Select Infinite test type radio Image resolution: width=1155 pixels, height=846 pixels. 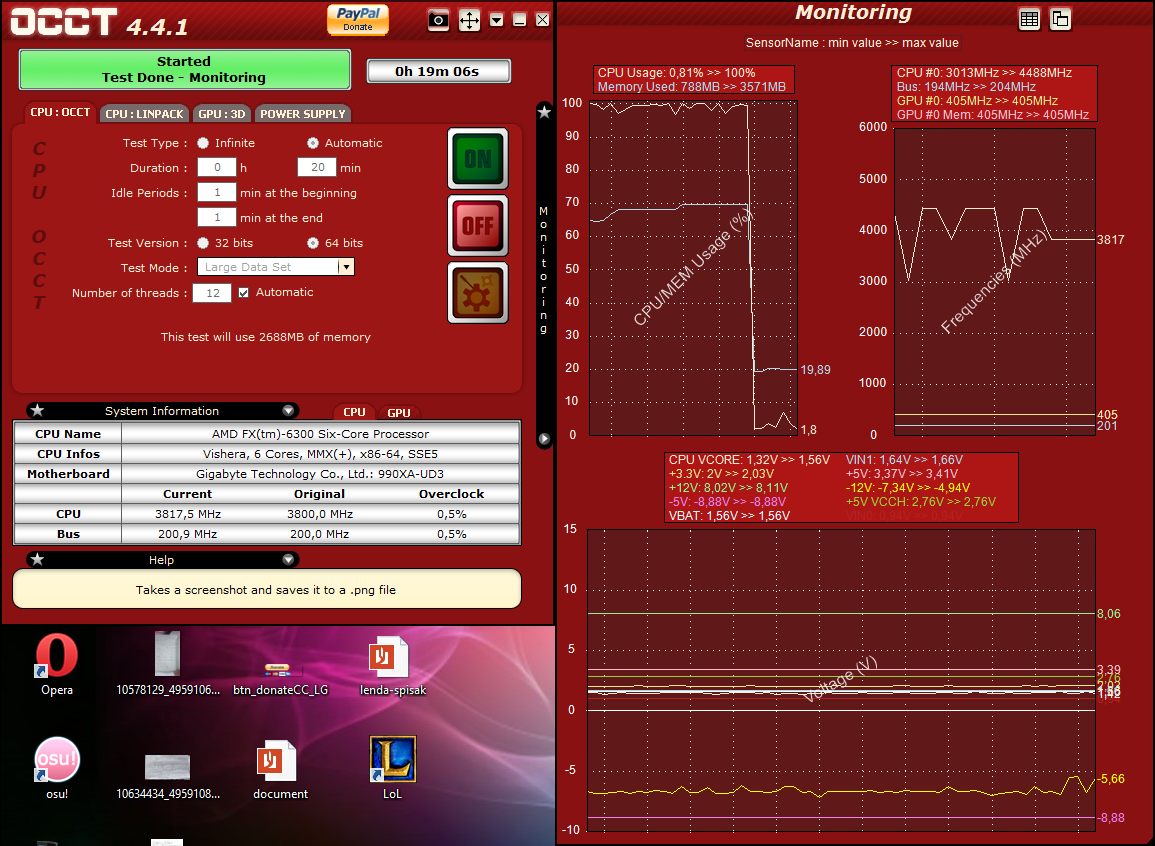tap(203, 143)
